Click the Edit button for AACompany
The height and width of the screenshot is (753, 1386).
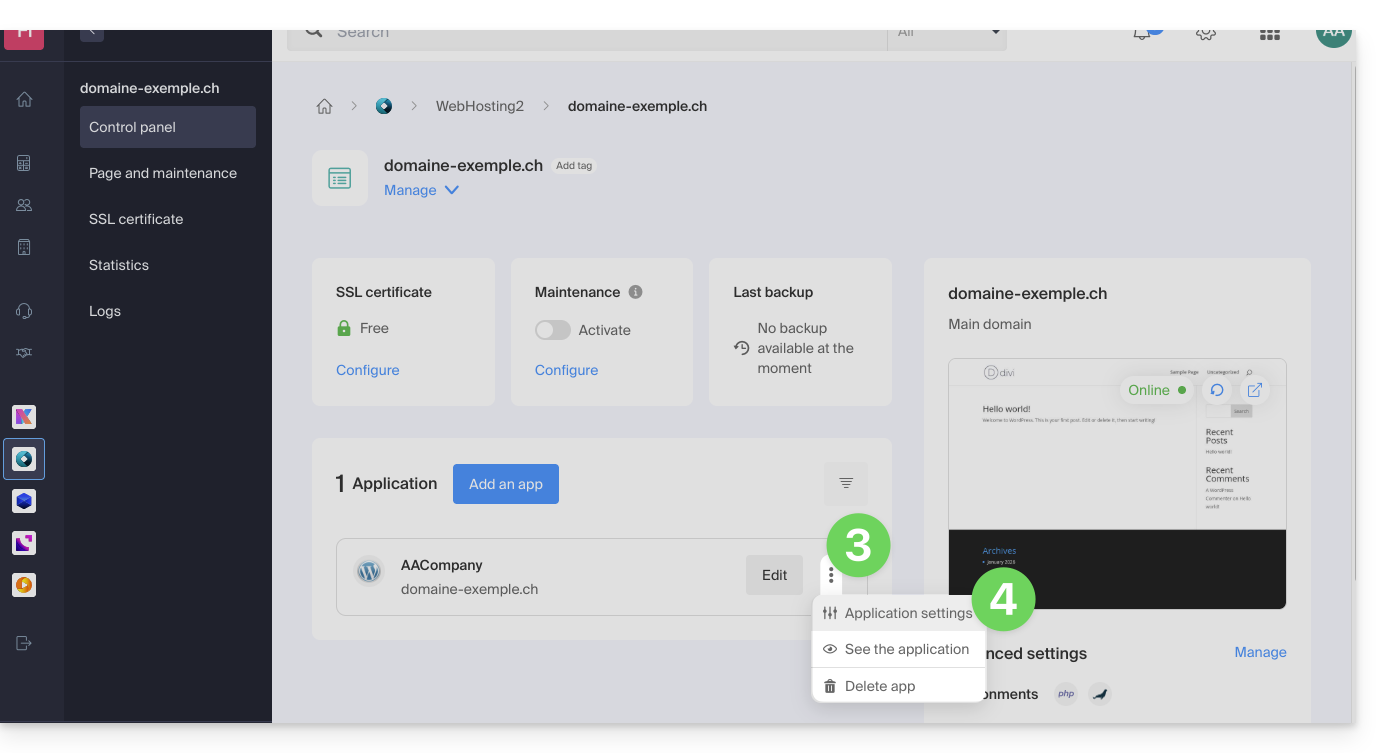pos(774,575)
